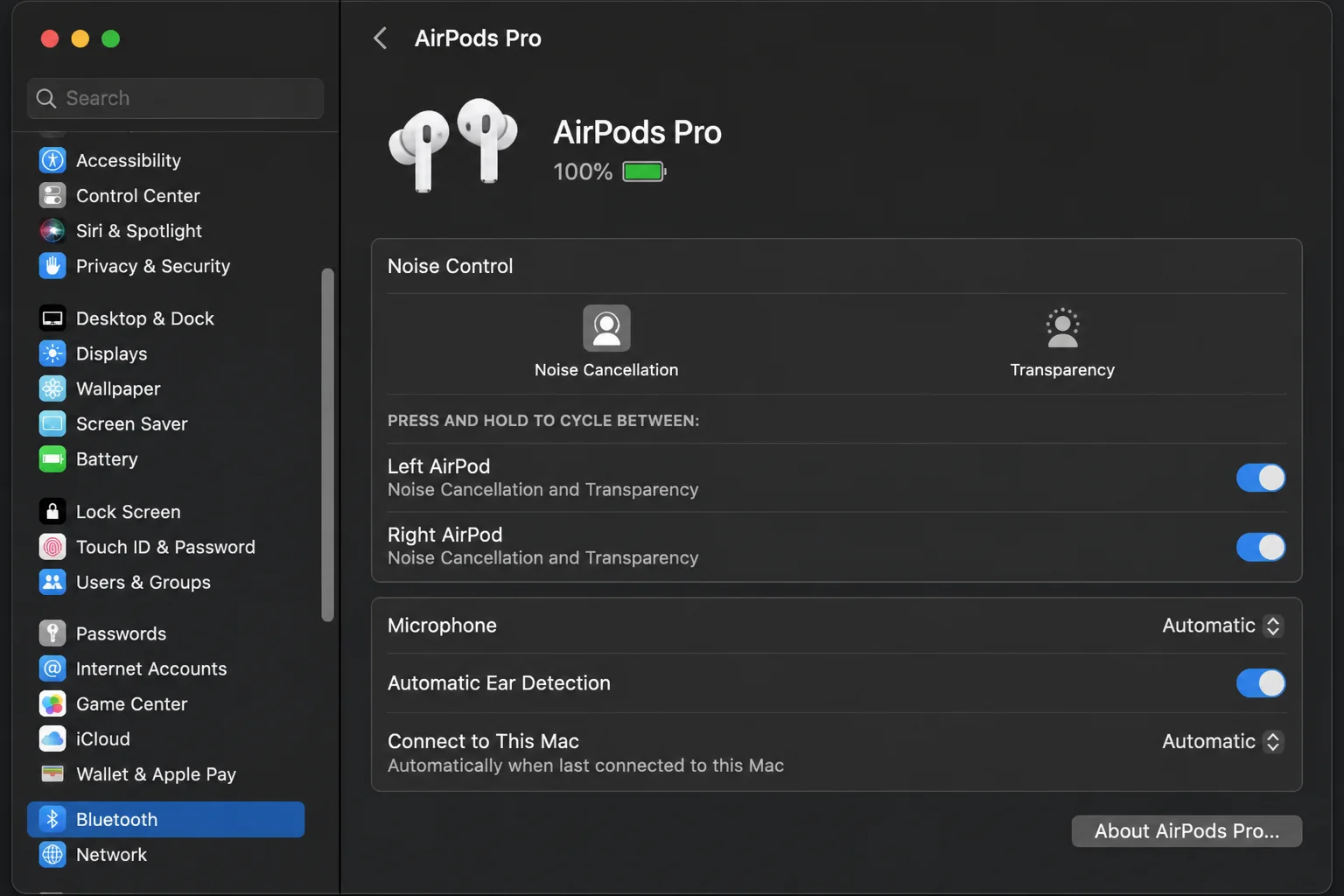Click the Wallet & Apple Pay label

coord(157,774)
